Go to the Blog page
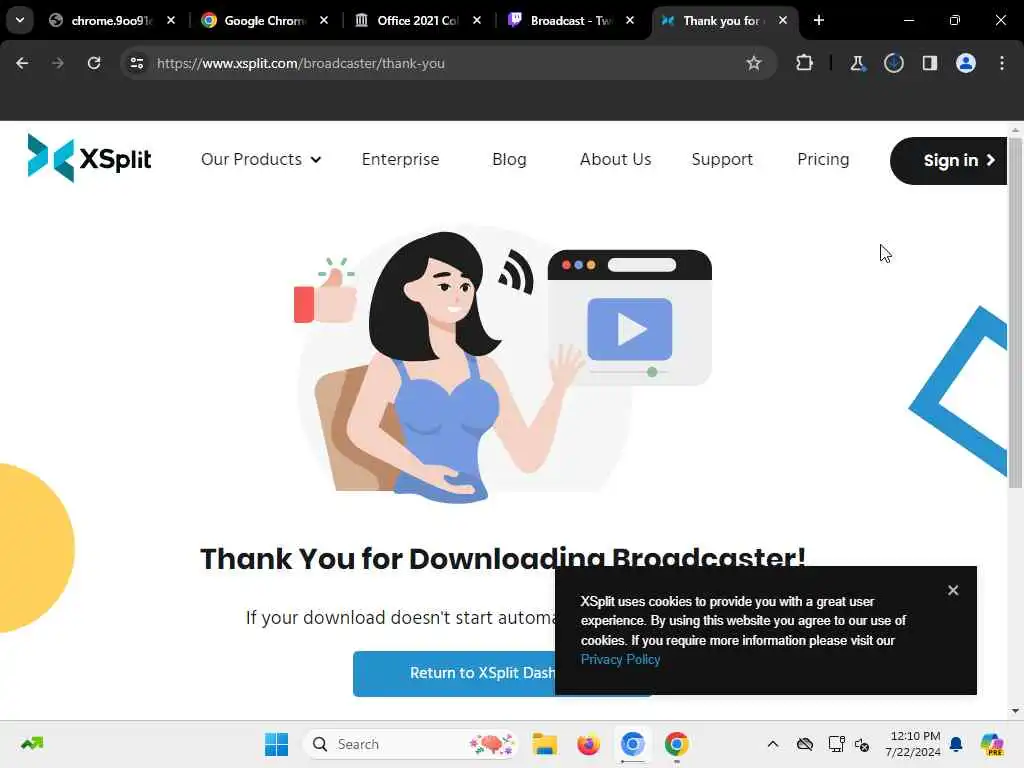 (509, 159)
